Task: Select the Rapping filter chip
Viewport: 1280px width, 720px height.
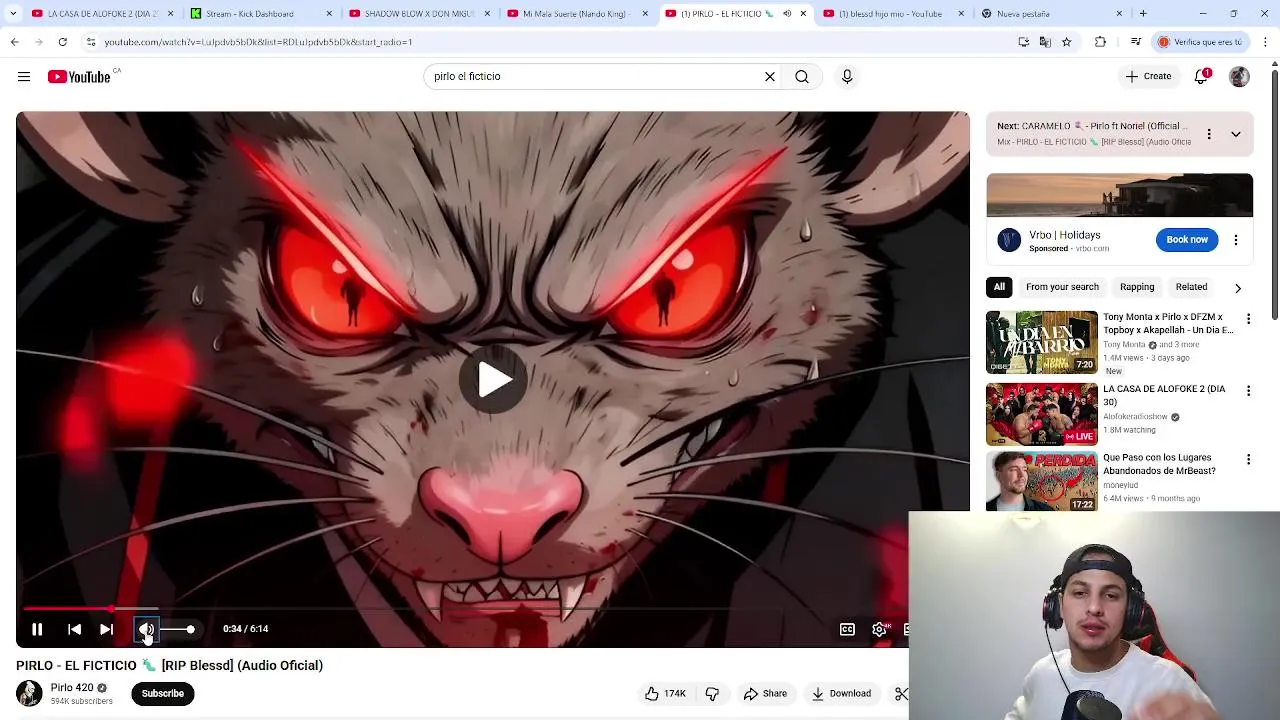Action: click(1137, 287)
